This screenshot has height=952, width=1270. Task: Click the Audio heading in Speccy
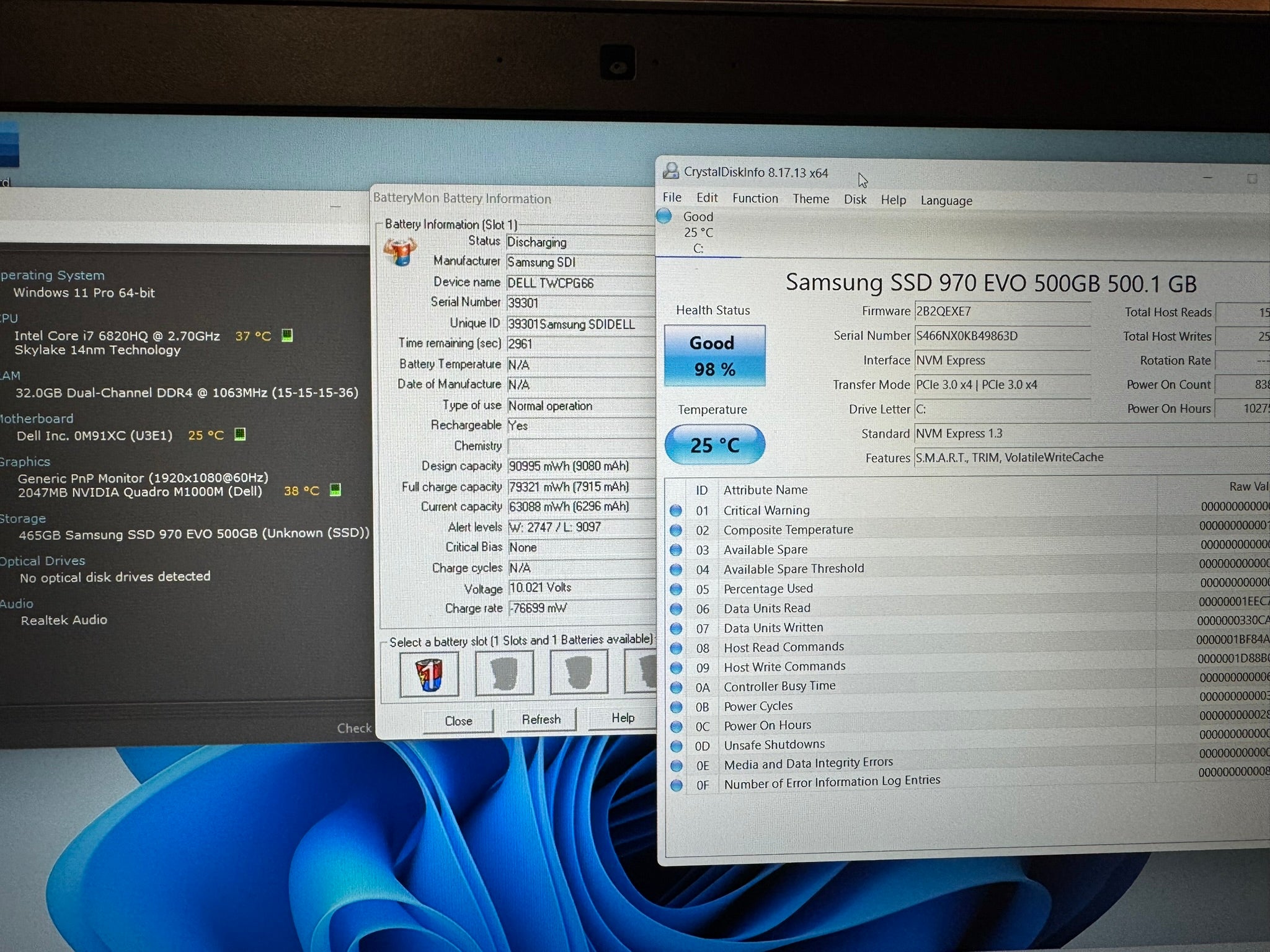pyautogui.click(x=17, y=604)
